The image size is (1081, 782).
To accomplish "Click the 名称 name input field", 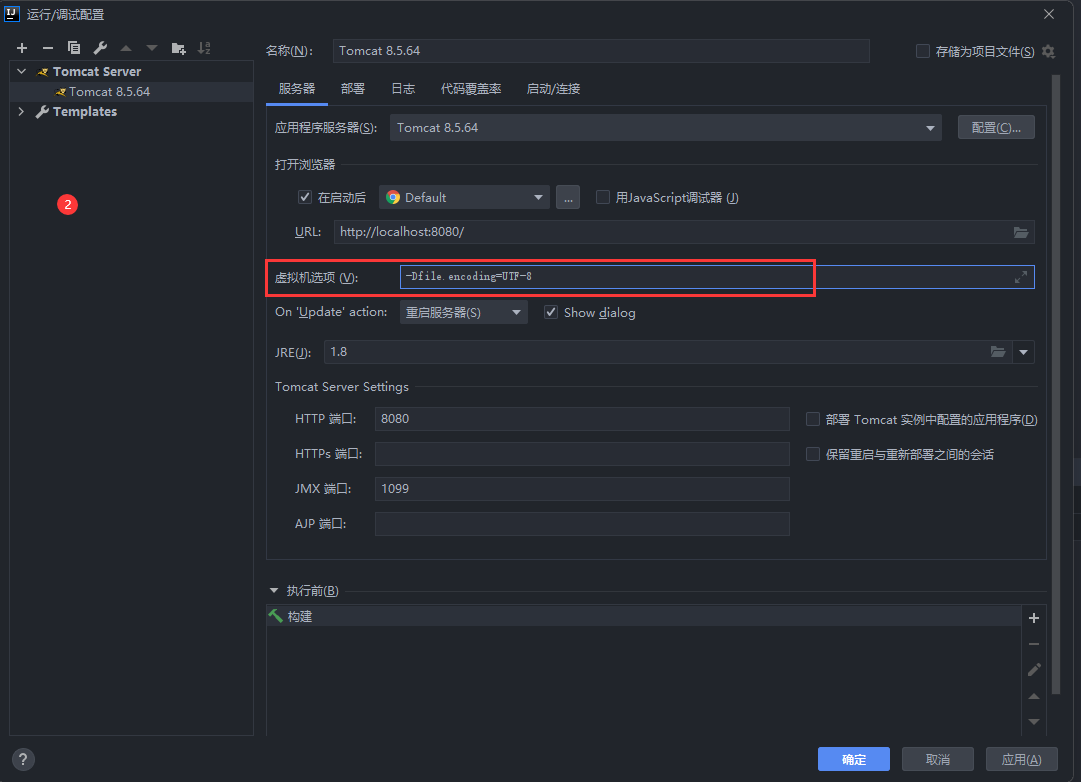I will pos(600,51).
